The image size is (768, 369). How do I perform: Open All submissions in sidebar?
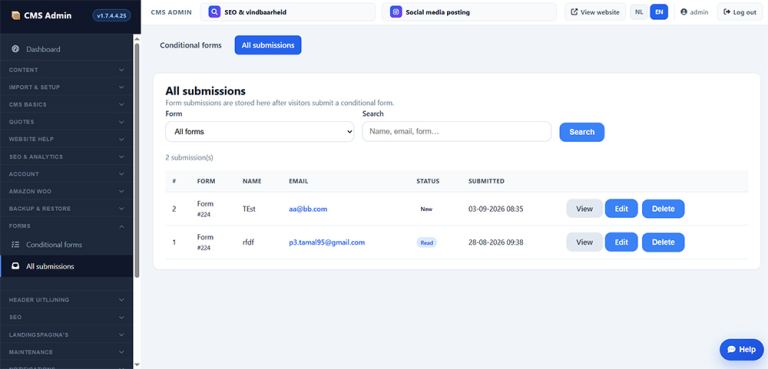click(67, 267)
